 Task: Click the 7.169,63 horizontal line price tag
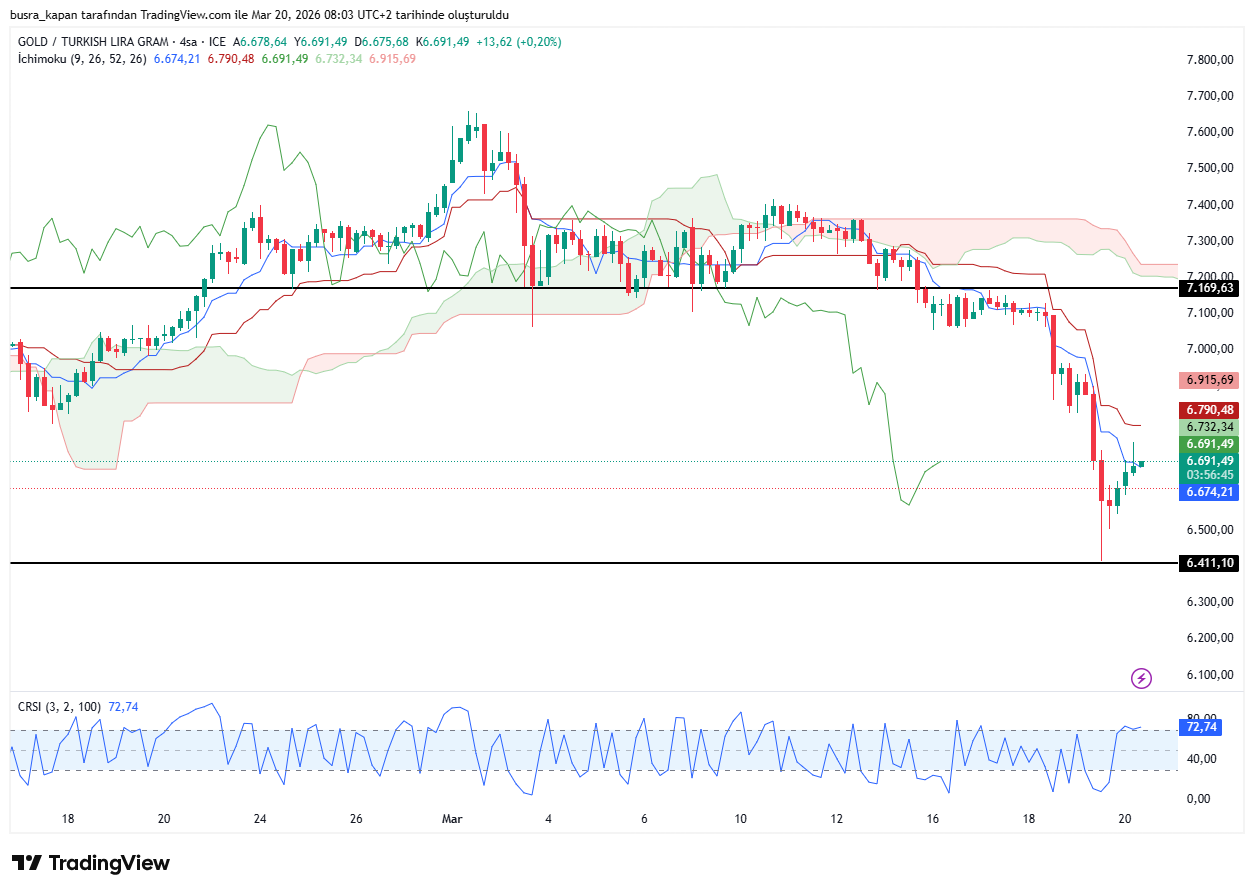(x=1210, y=288)
